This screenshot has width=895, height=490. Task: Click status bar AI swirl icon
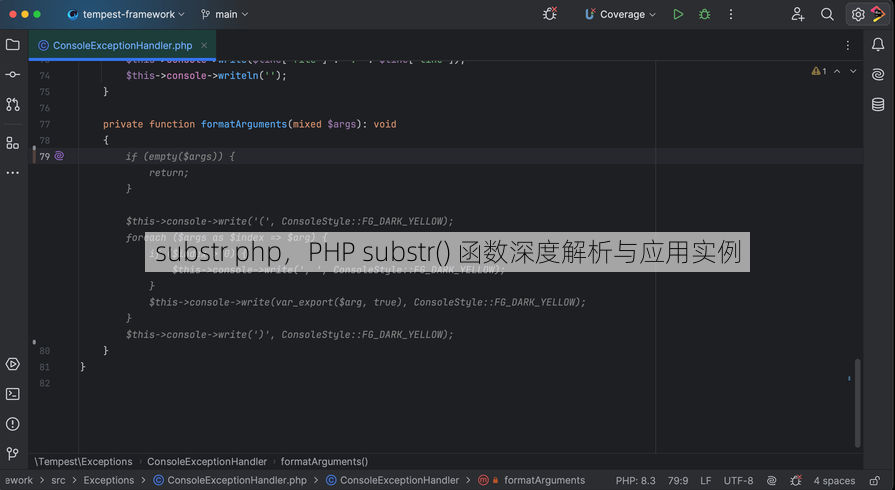point(772,481)
